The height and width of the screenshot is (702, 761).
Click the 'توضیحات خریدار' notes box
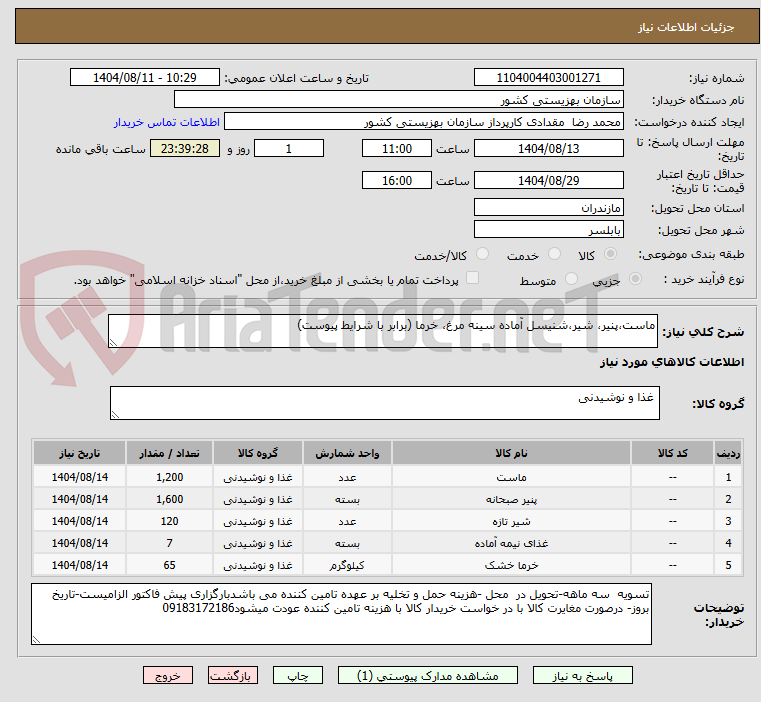340,613
